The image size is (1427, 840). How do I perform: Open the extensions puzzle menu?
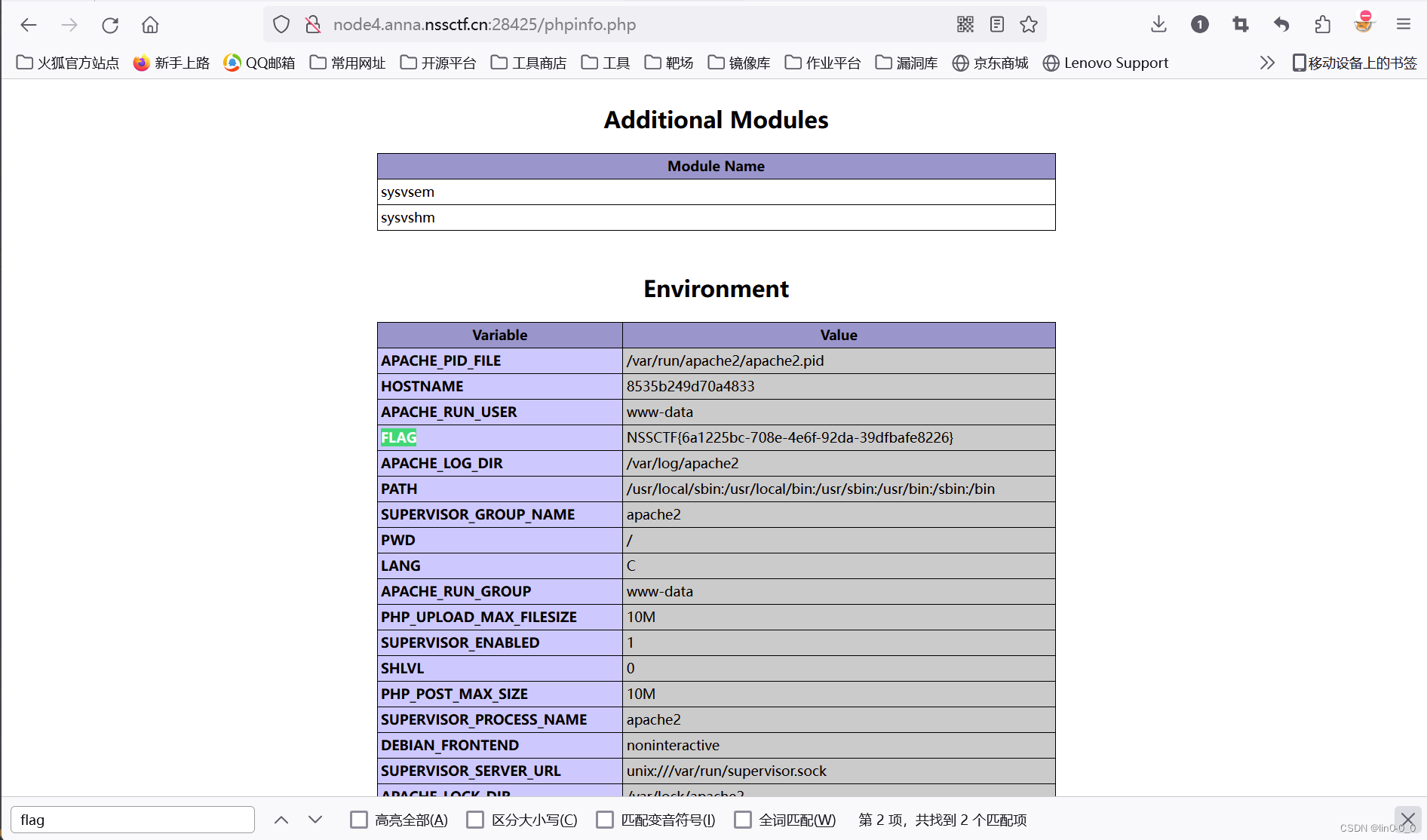[x=1322, y=24]
